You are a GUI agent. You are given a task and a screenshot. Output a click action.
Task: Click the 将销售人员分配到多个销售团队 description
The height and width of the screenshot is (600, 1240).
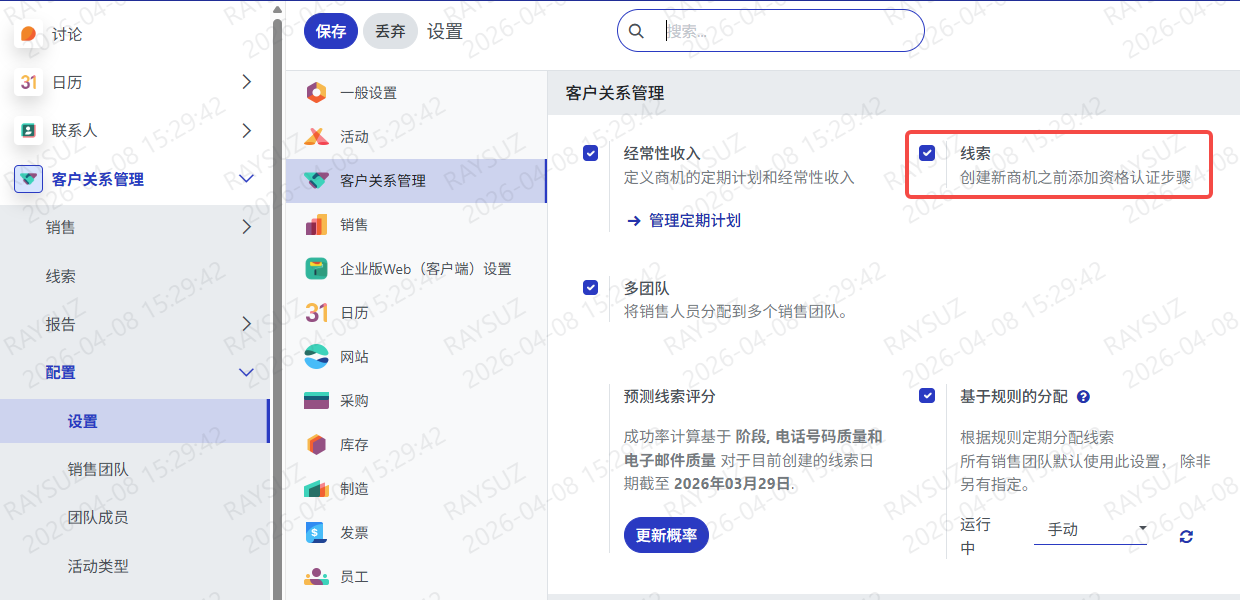point(736,311)
